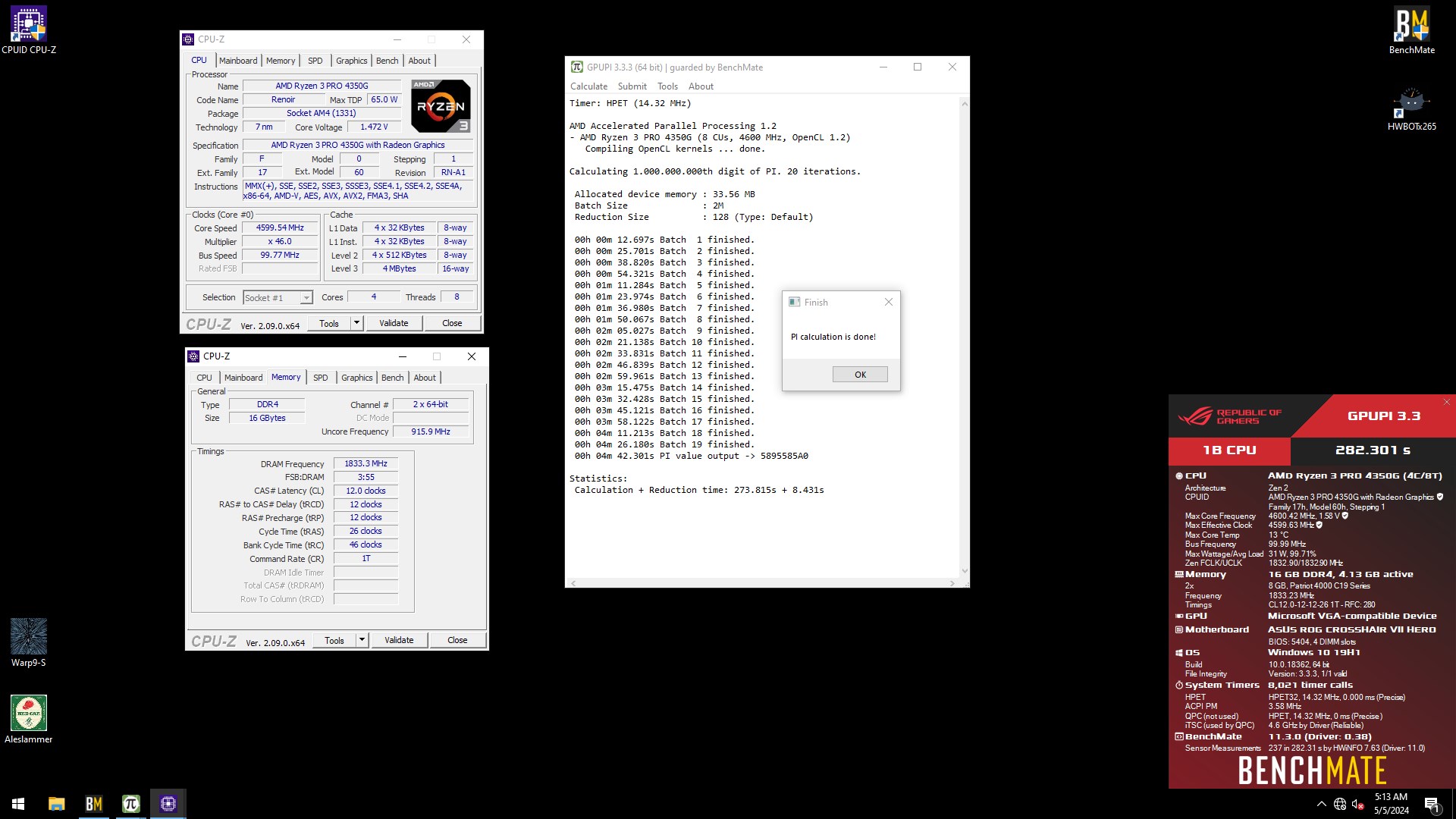Select the CPU tab in lower CPU-Z

(x=204, y=378)
